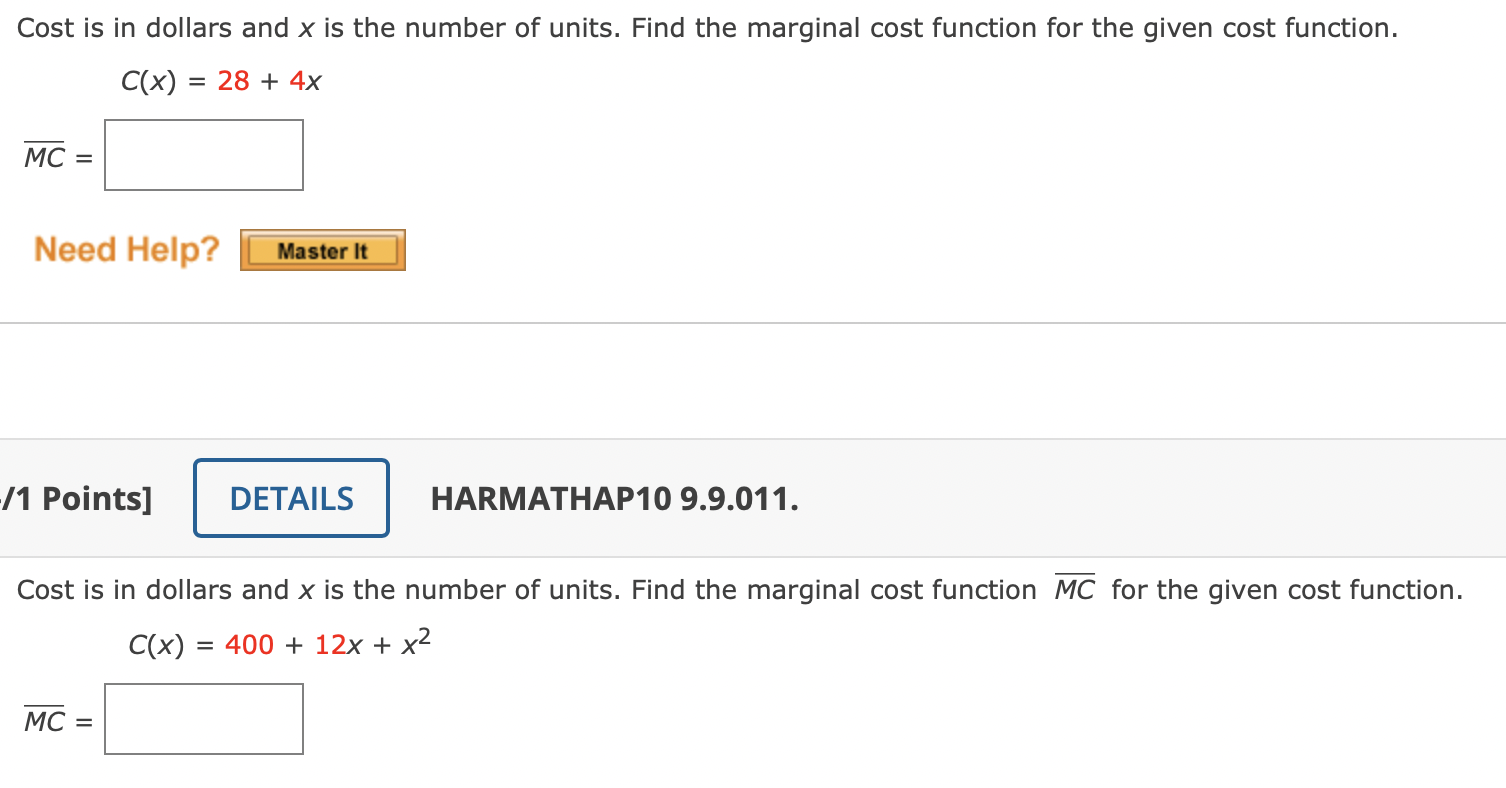Select the HARMATHAP10 9.9.011 problem title
Viewport: 1506px width, 788px height.
(x=613, y=498)
